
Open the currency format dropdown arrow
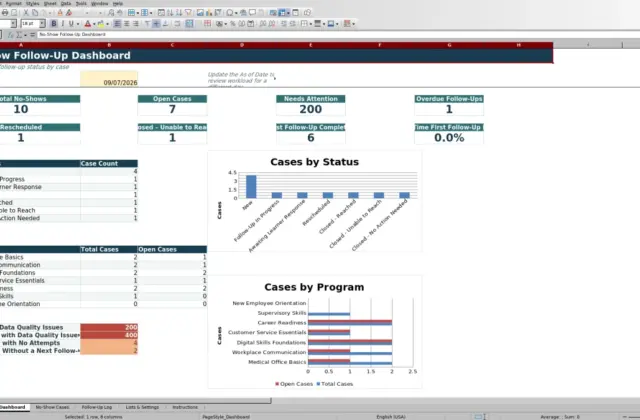tap(226, 24)
